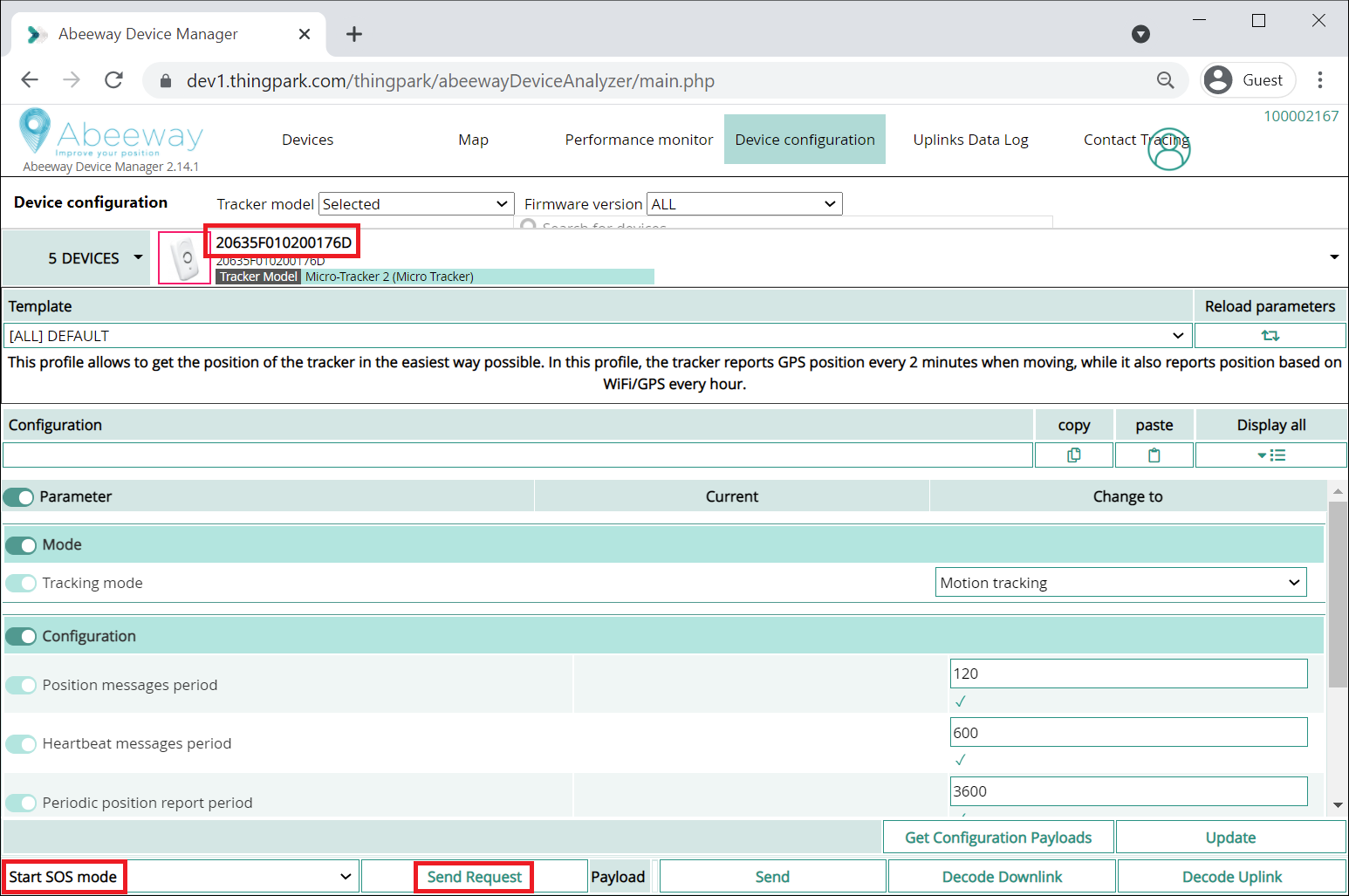Reload the page with the refresh icon
This screenshot has height=896, width=1349.
(113, 80)
